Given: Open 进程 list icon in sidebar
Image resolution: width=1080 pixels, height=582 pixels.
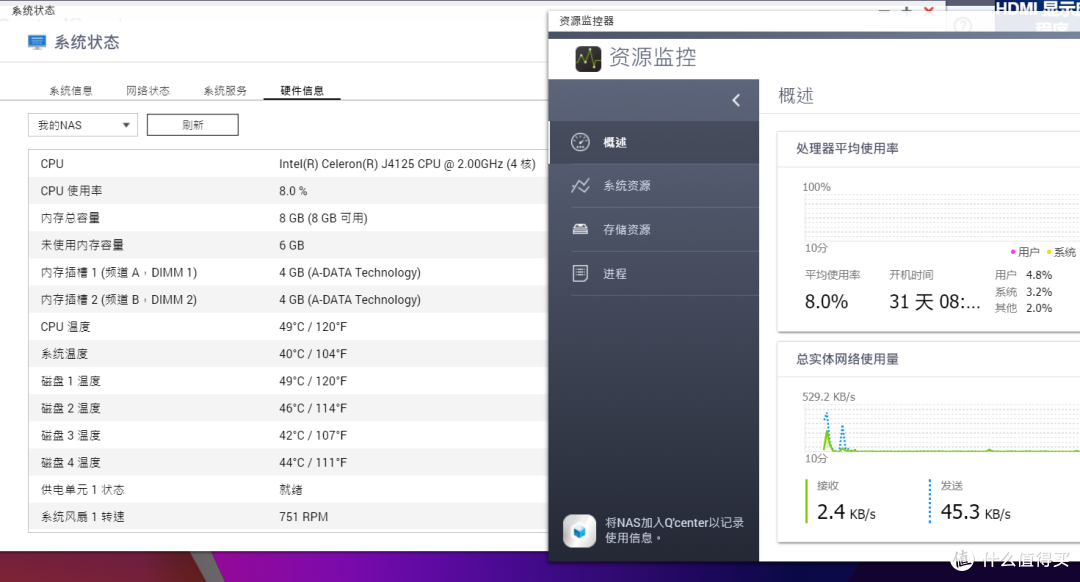Looking at the screenshot, I should 580,273.
